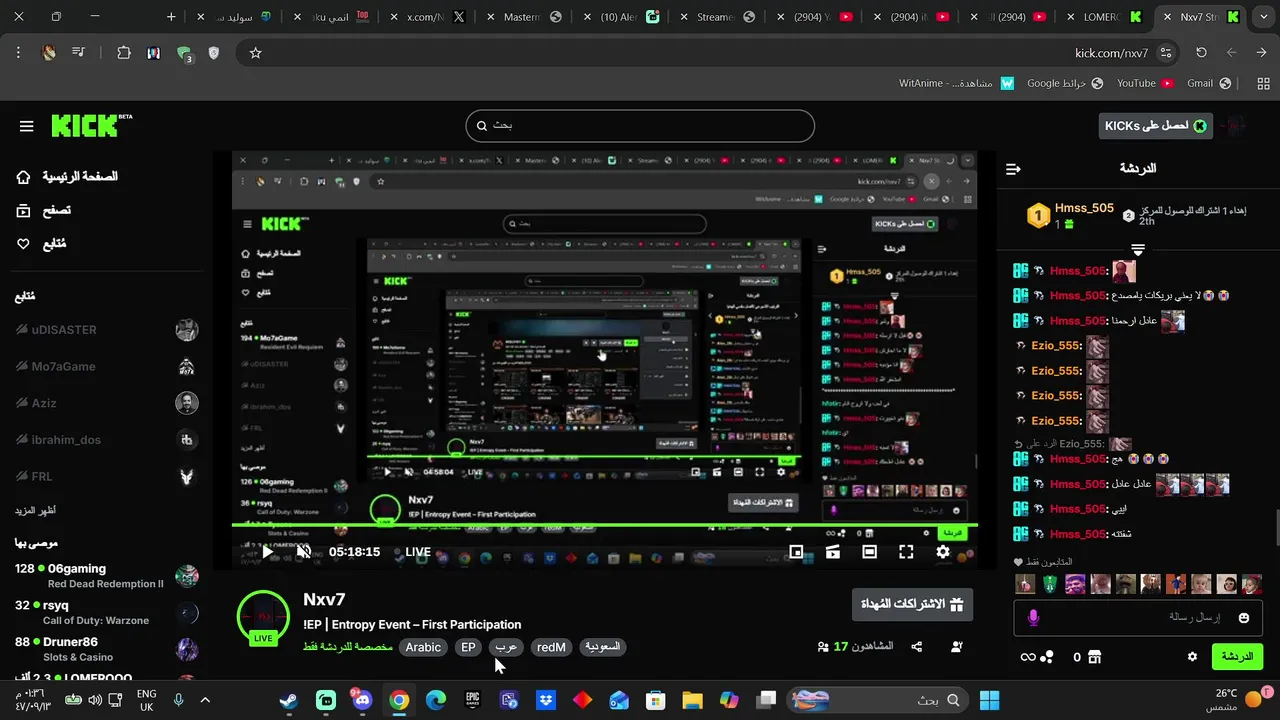Select the Arabic tag
The height and width of the screenshot is (720, 1280).
423,647
